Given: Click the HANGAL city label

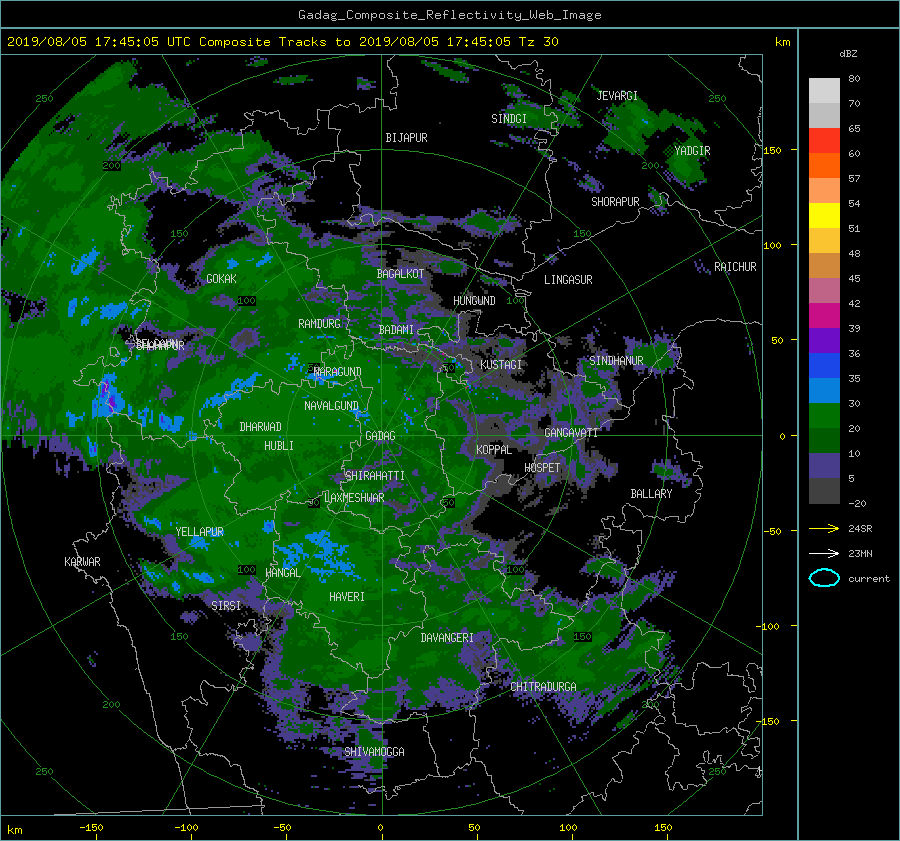Looking at the screenshot, I should pyautogui.click(x=282, y=573).
